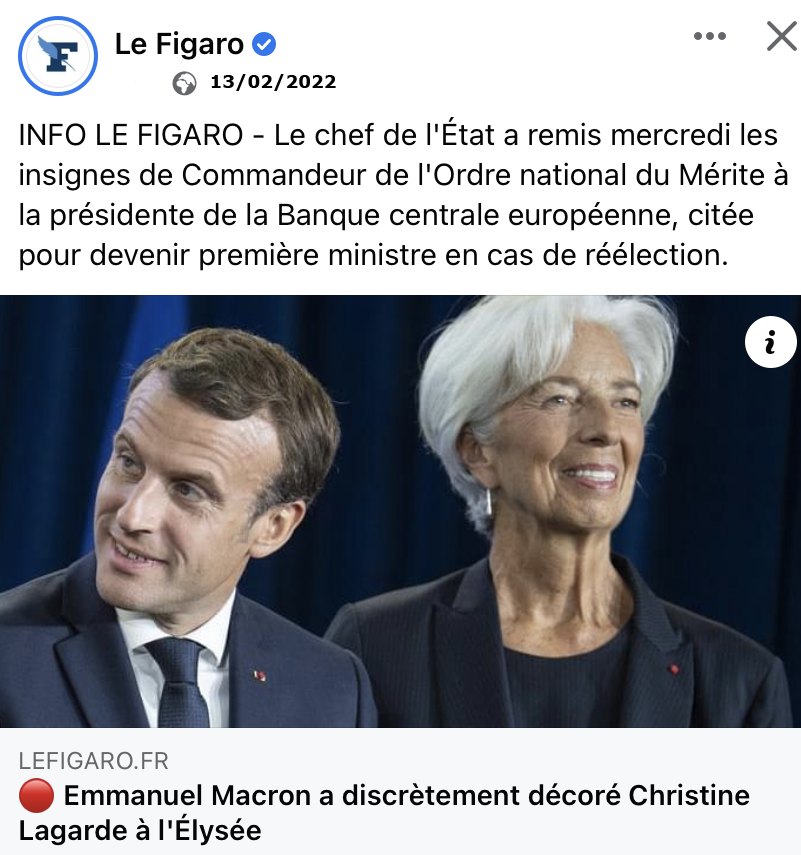Tap the circular info 'i' icon on image
Screen dimensions: 801x855
pos(770,342)
